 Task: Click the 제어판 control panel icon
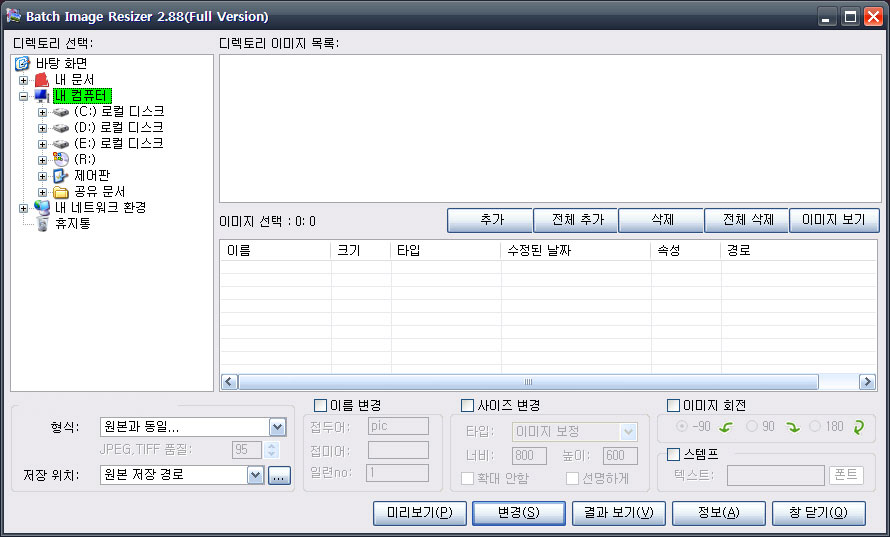coord(61,175)
